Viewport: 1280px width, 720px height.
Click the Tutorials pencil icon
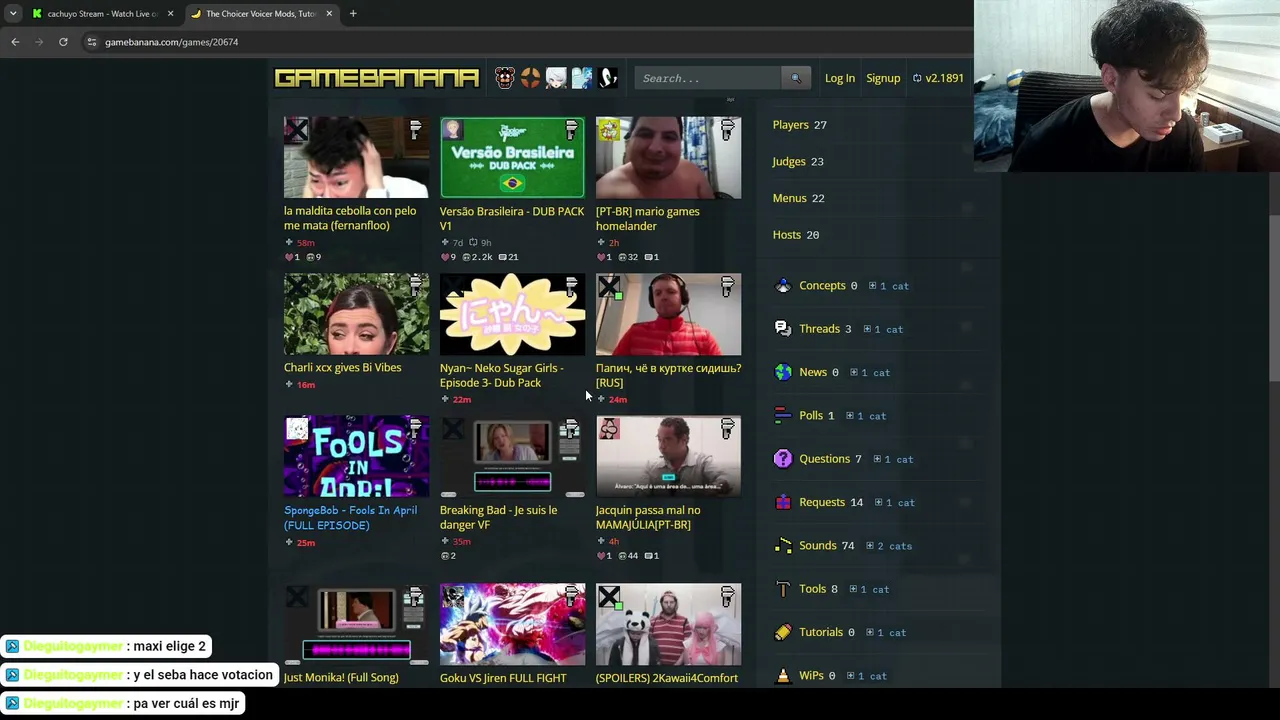coord(783,632)
